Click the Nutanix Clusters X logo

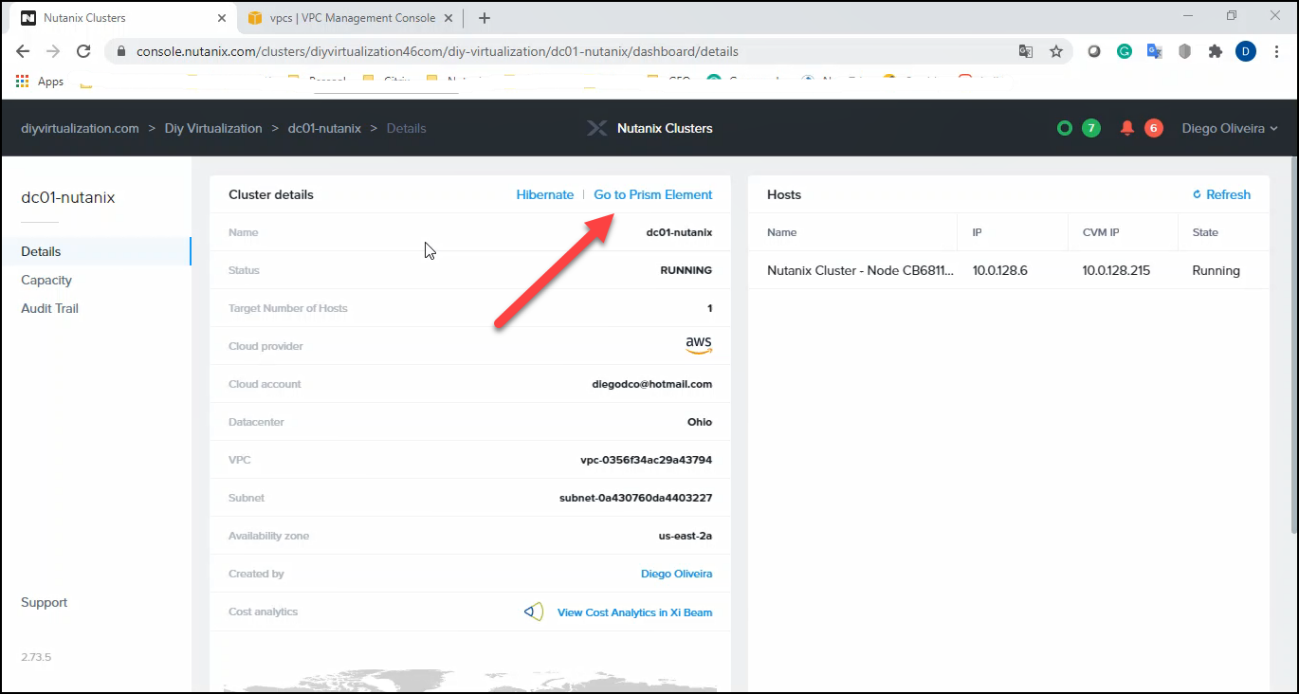(596, 128)
